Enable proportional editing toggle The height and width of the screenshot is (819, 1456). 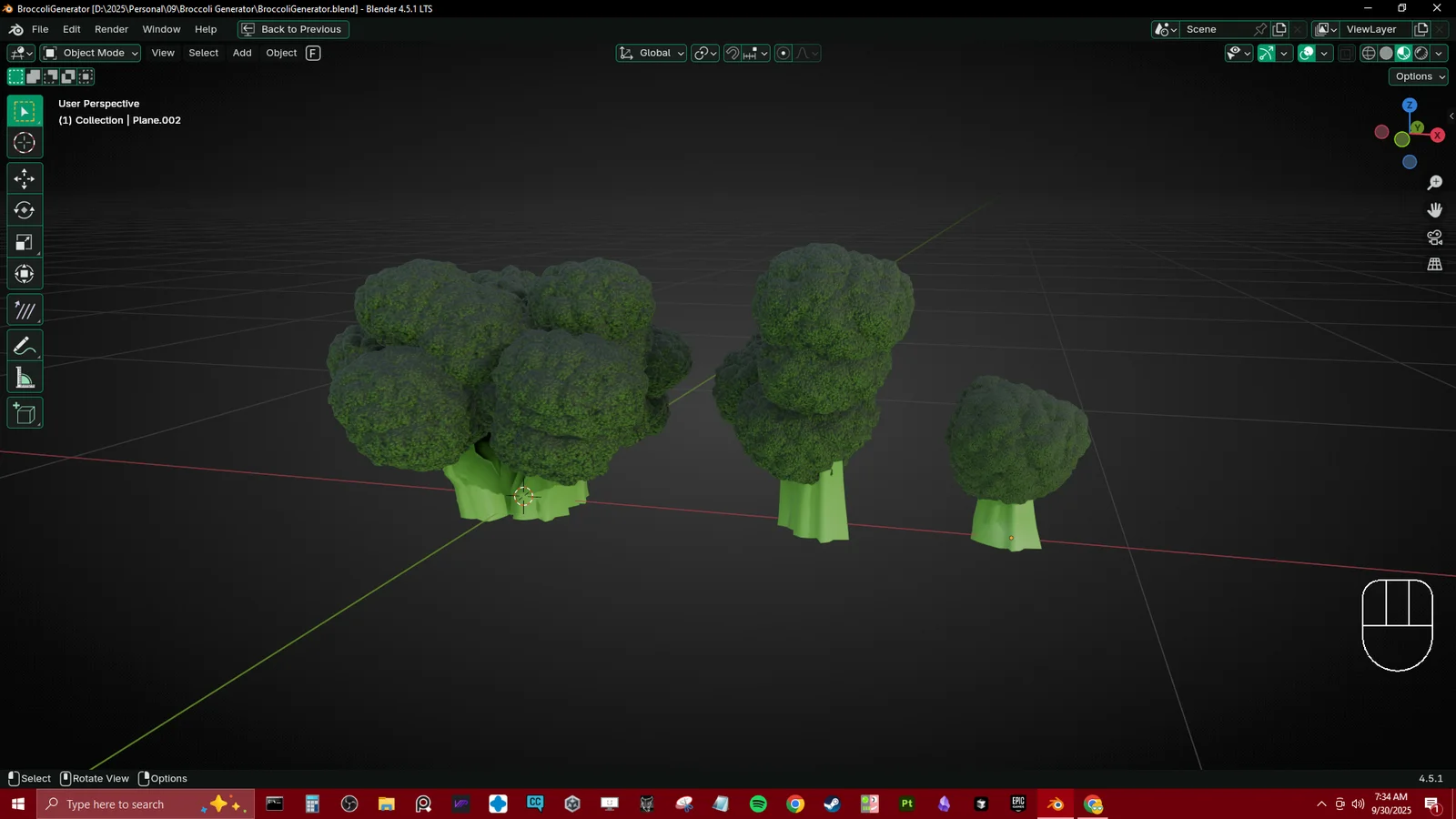(784, 54)
